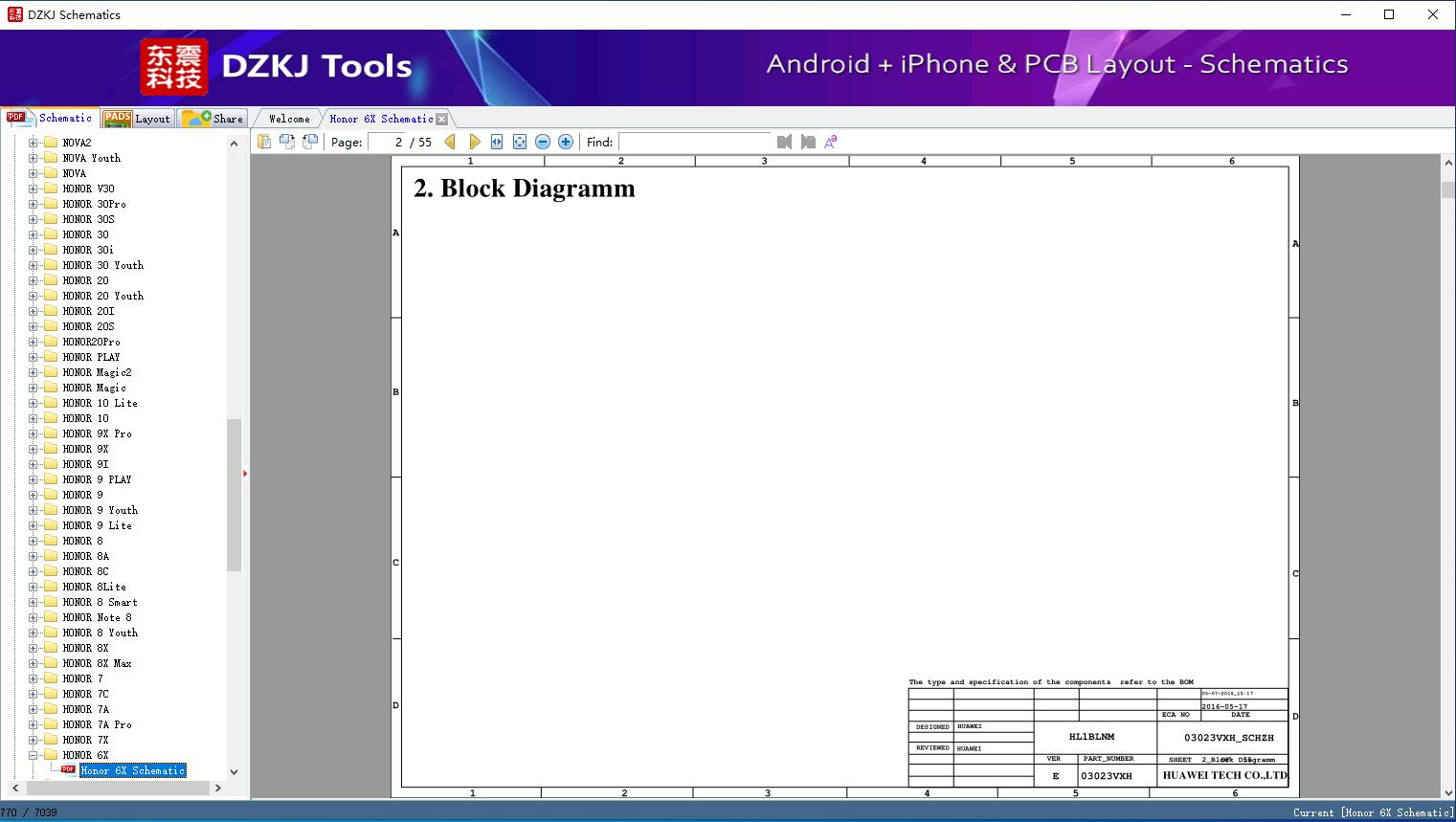Find next match icon

coord(808,142)
